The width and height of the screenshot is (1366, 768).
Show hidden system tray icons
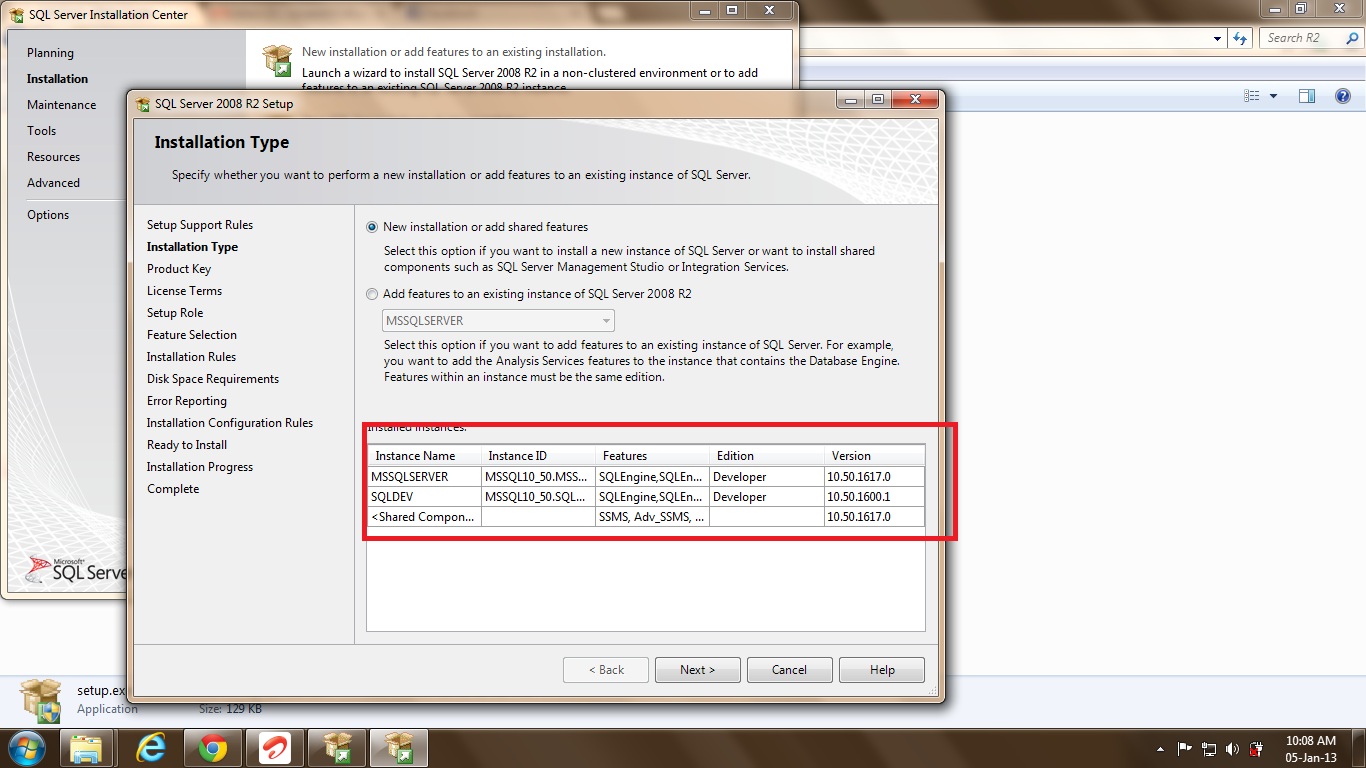tap(1160, 748)
